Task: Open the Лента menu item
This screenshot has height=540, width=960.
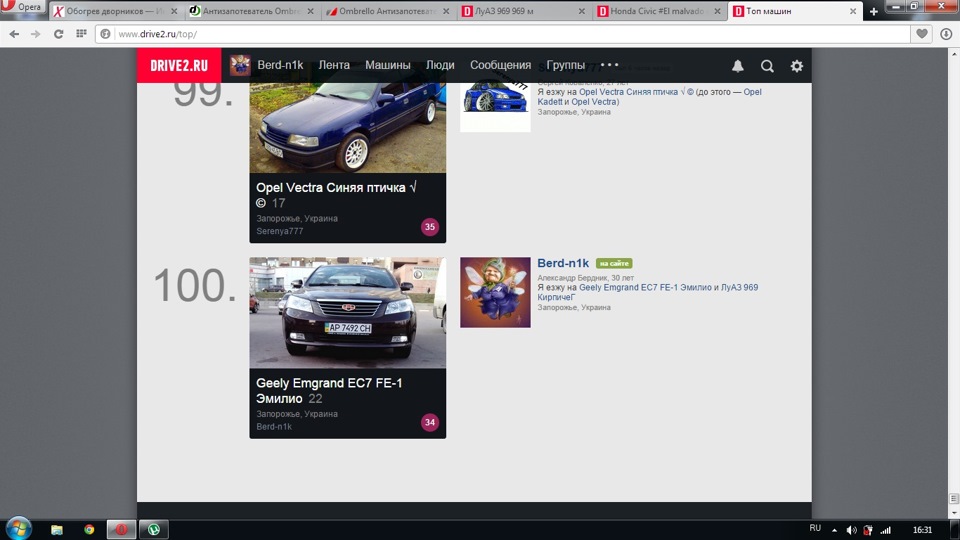Action: click(x=334, y=65)
